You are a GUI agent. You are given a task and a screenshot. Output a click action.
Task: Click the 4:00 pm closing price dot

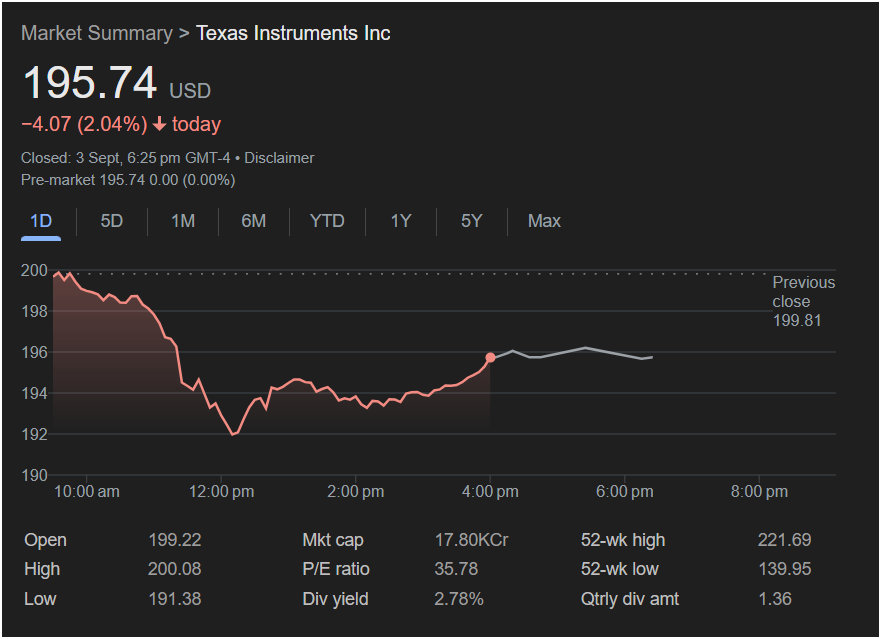point(490,357)
